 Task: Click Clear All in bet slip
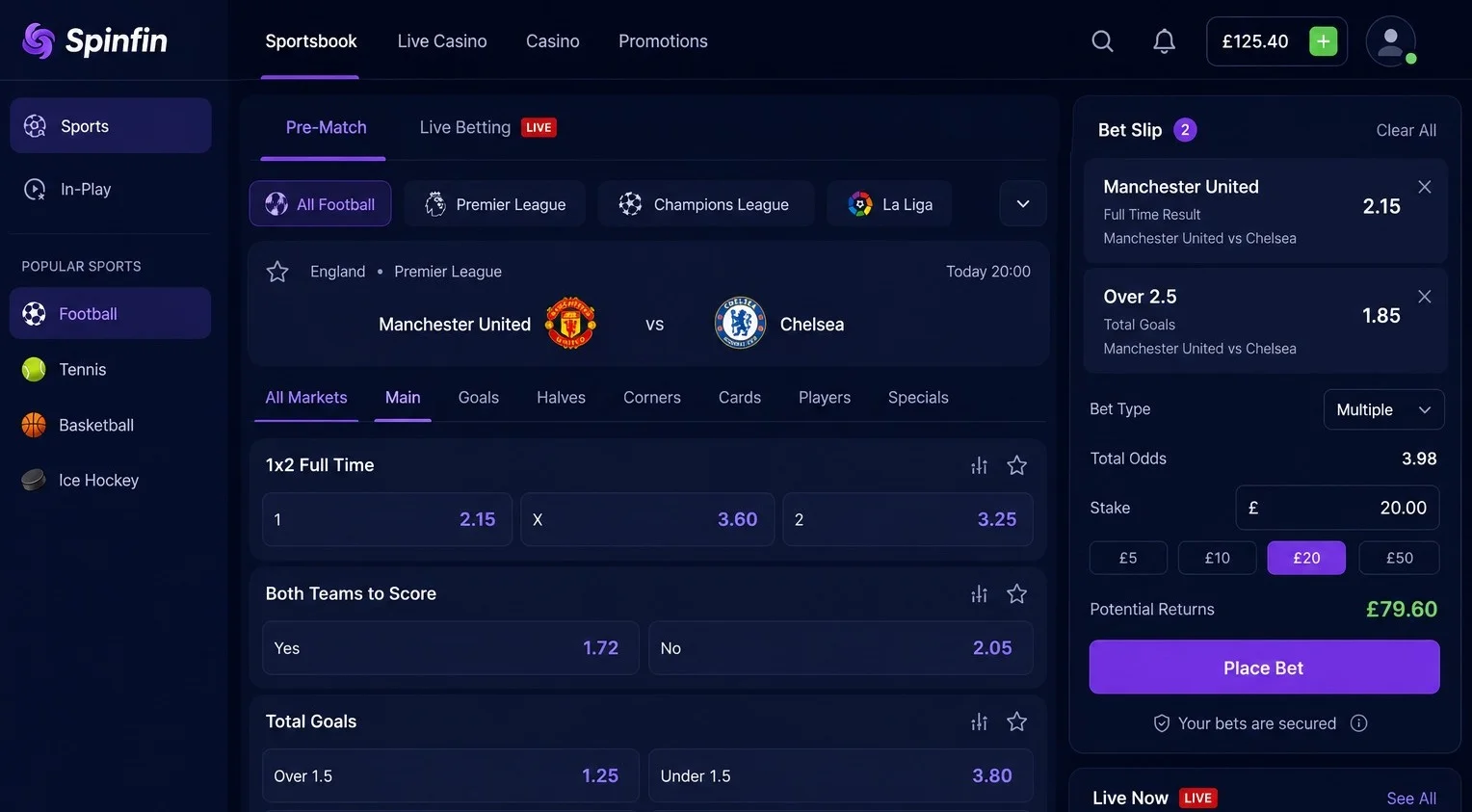click(x=1406, y=130)
